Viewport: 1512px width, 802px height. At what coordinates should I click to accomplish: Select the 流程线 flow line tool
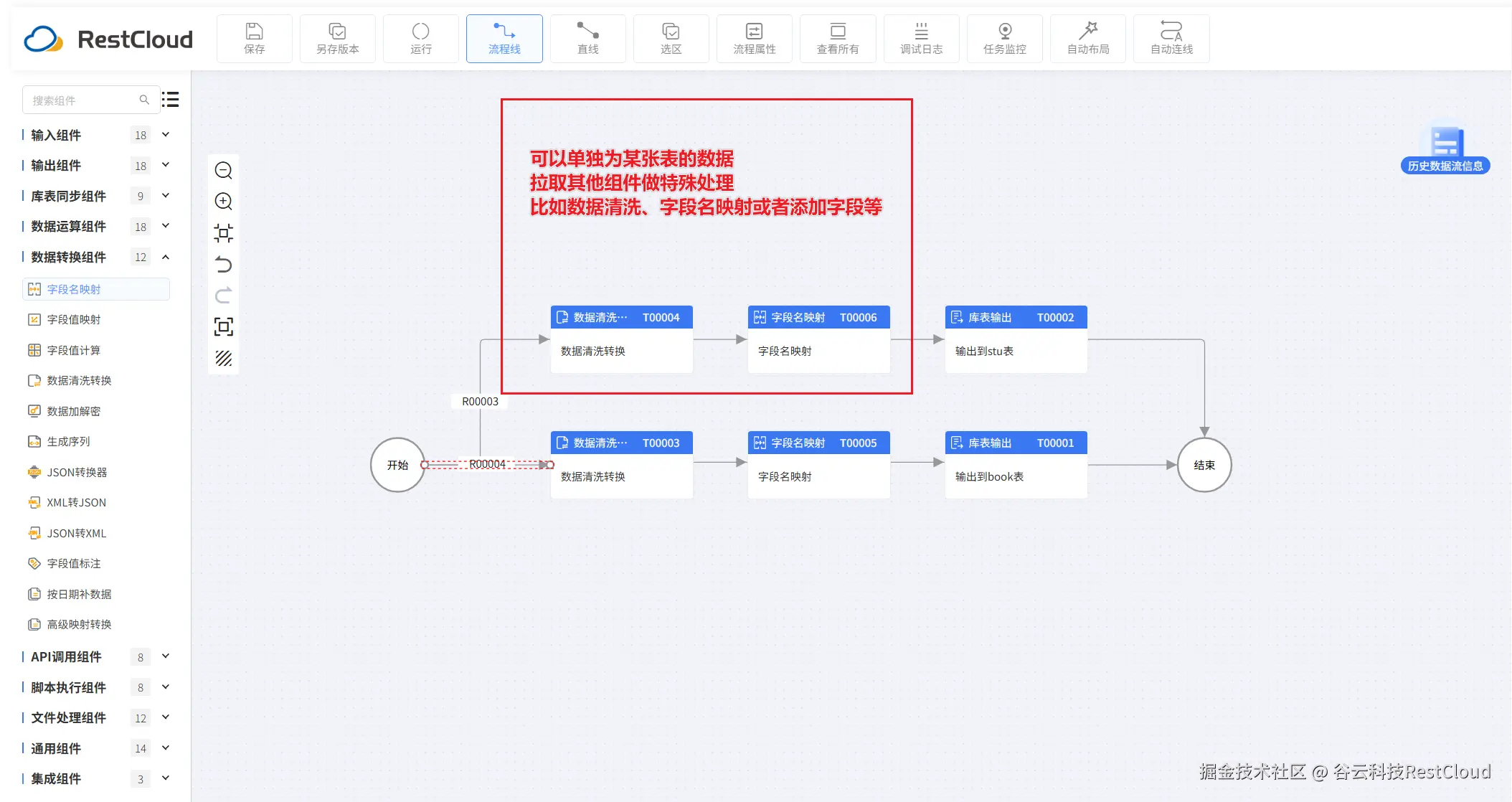(504, 39)
